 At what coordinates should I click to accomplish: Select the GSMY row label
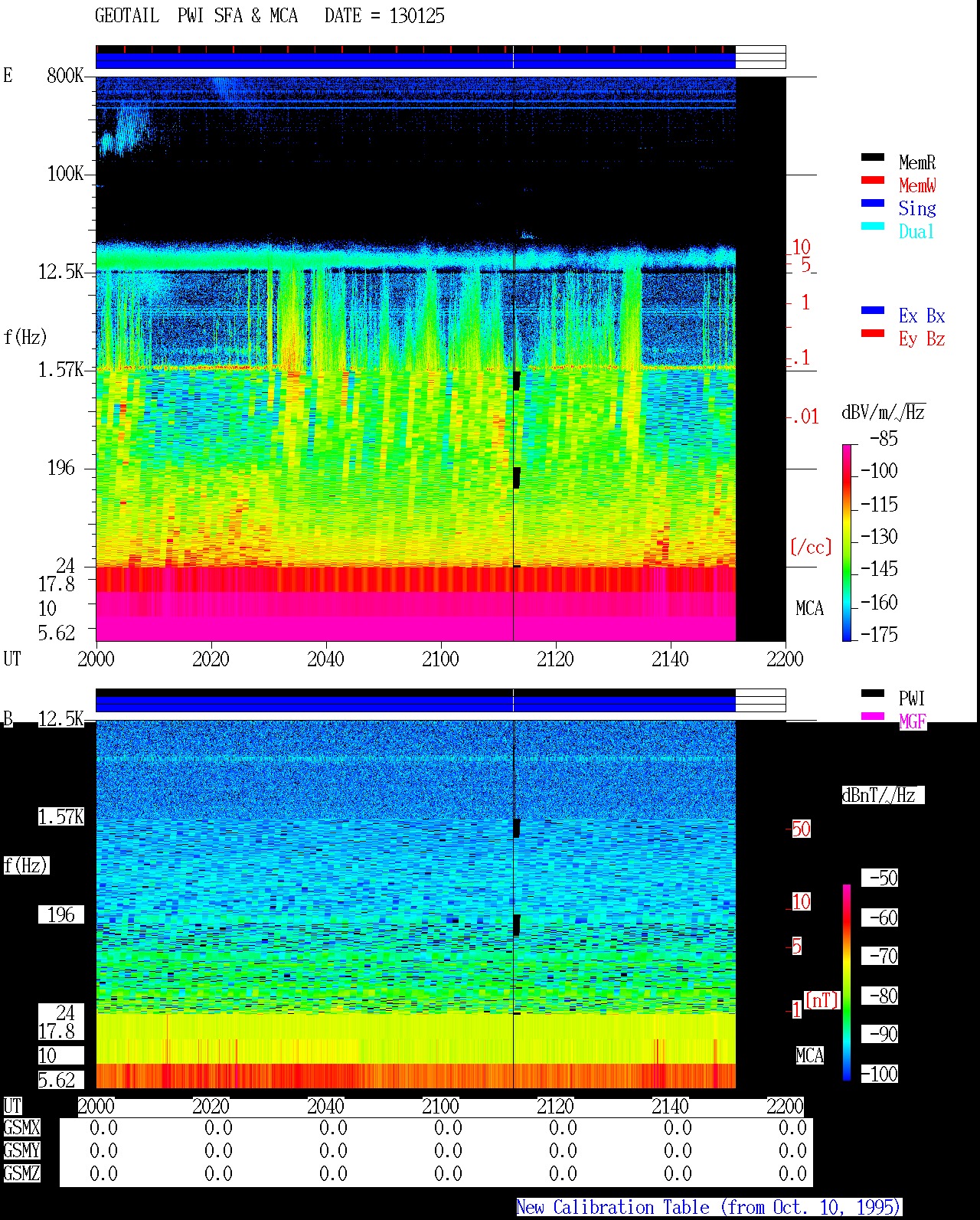[21, 1151]
